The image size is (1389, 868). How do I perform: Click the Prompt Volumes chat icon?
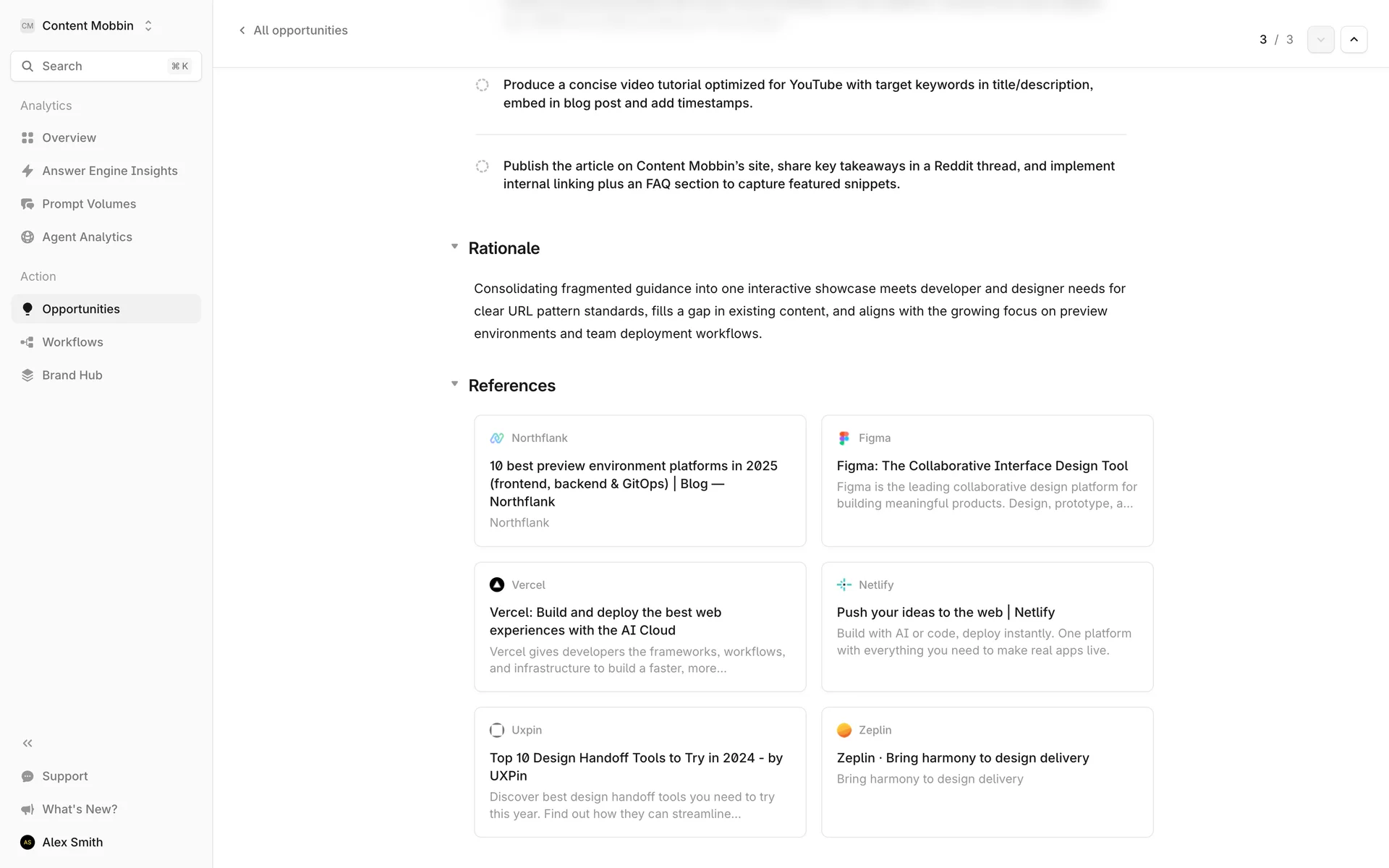(27, 204)
